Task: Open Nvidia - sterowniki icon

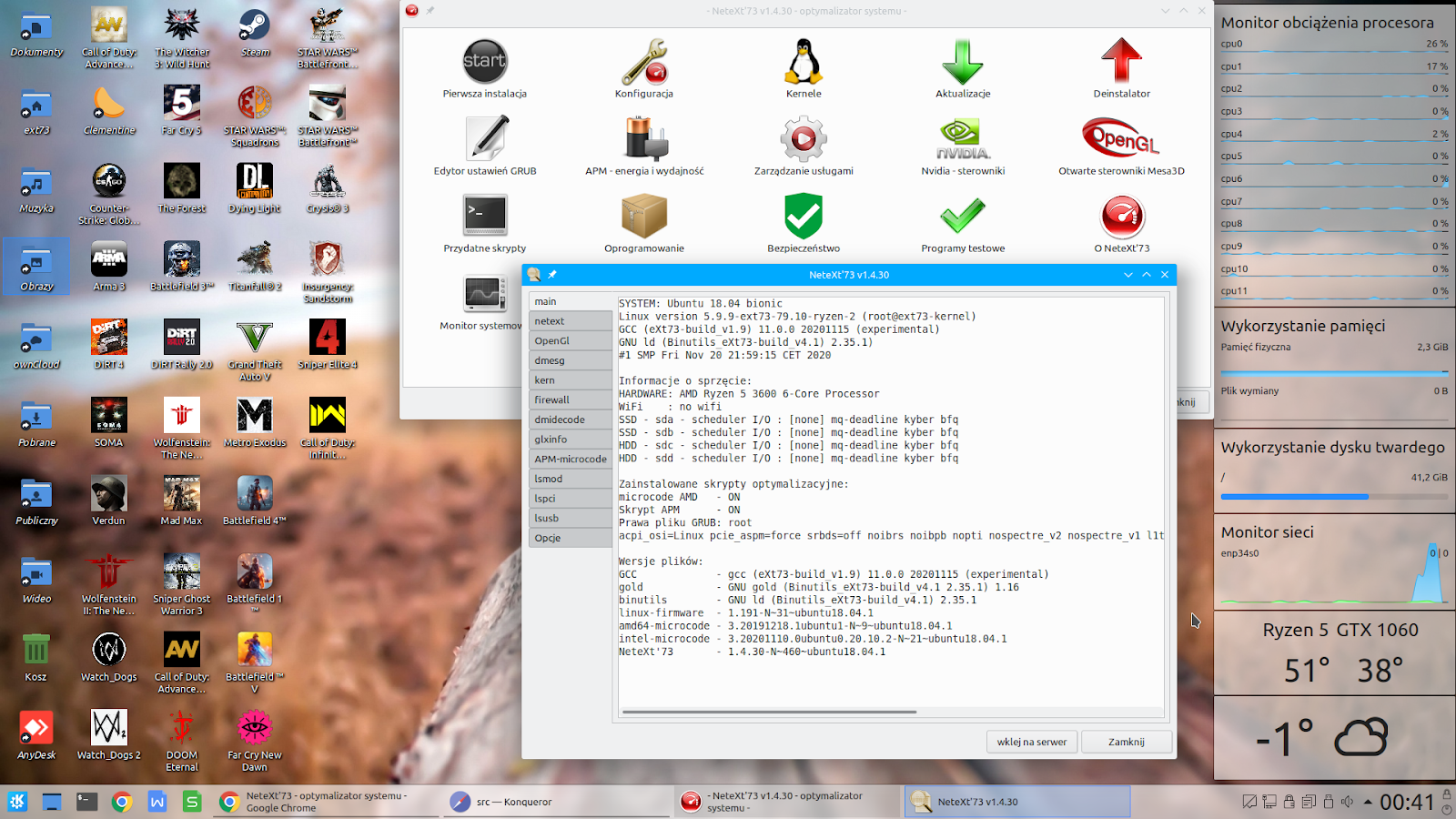Action: (963, 139)
